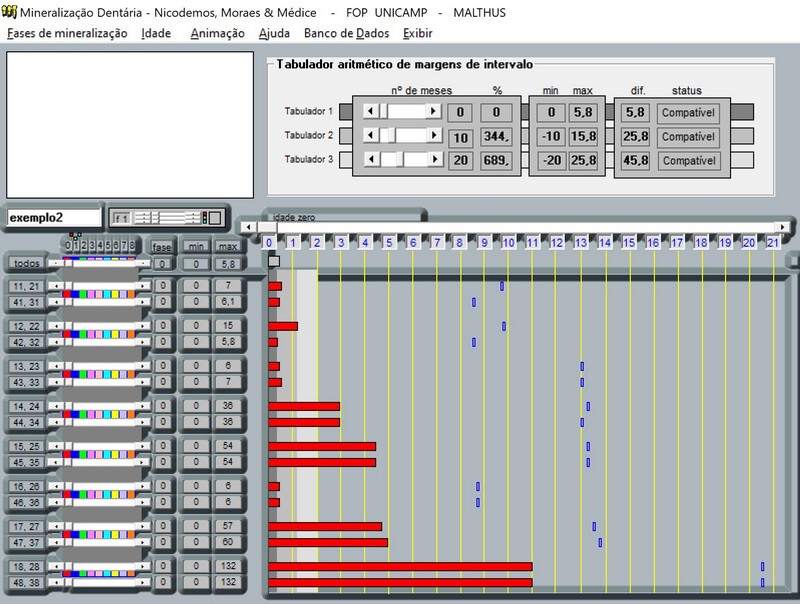Click right arrow of Tabulador 3 months scrollbar

pos(433,160)
